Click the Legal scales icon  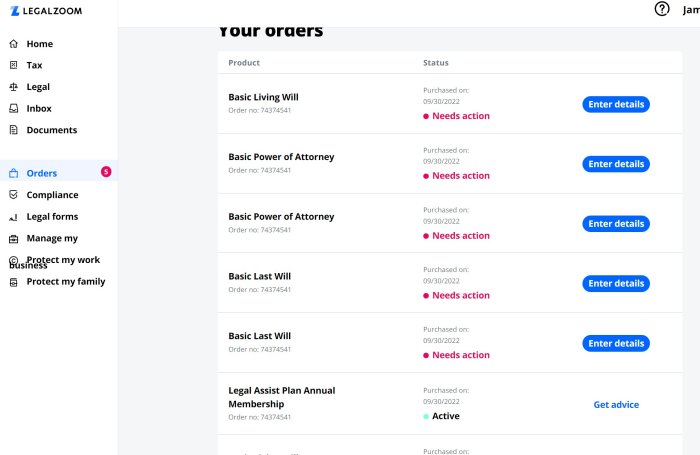[14, 87]
